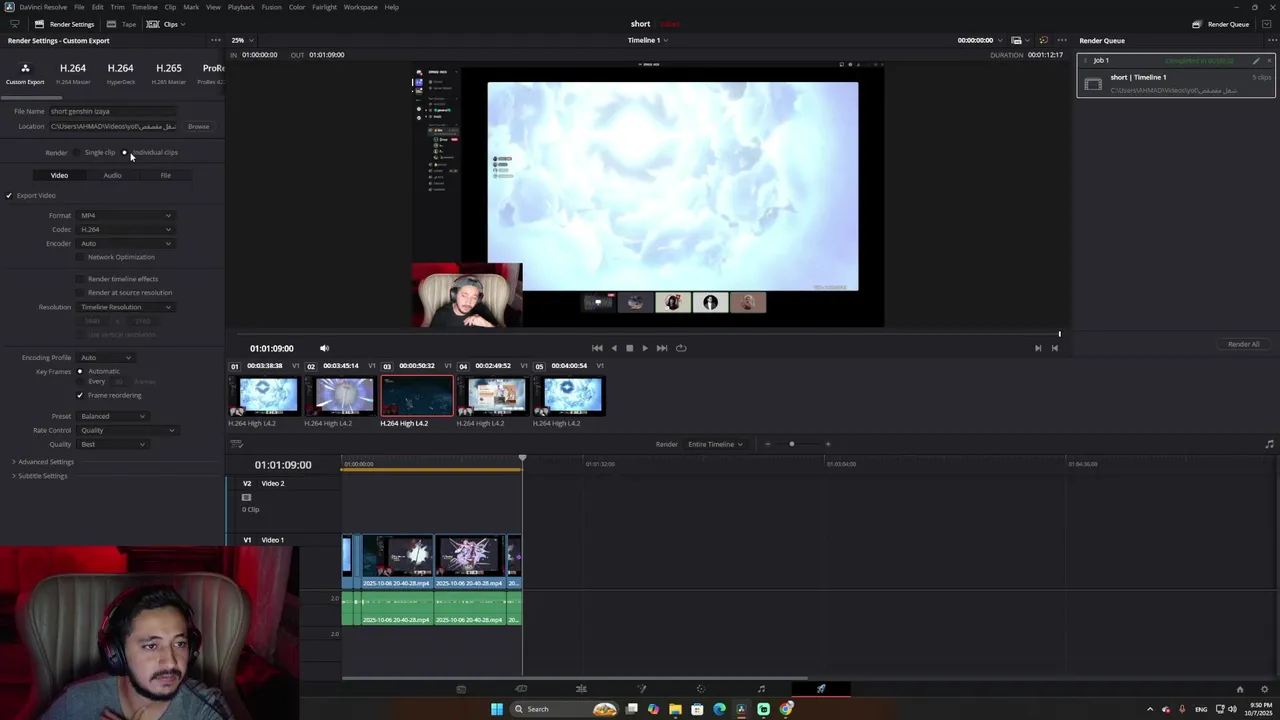
Task: Expand Advanced Settings section
Action: (42, 462)
